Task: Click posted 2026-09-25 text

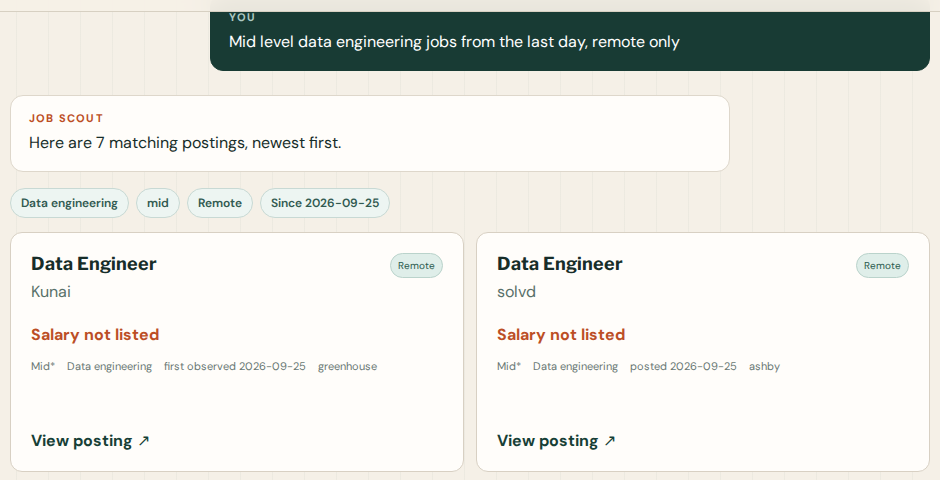Action: click(683, 366)
